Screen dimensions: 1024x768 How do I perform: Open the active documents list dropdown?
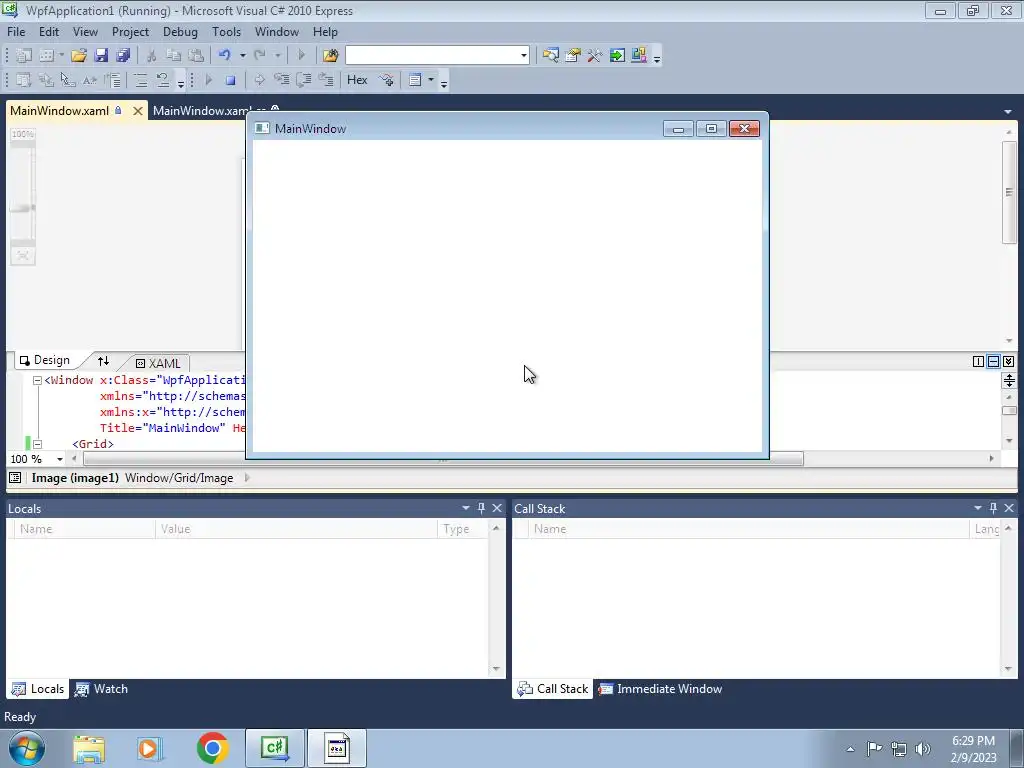tap(1008, 112)
